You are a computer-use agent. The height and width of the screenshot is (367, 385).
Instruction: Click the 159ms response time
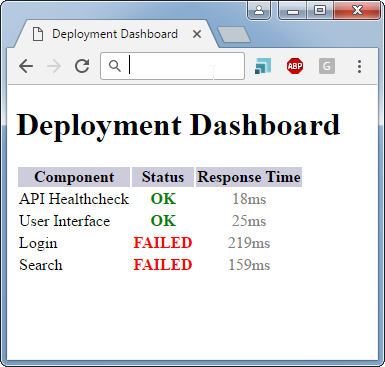[249, 265]
